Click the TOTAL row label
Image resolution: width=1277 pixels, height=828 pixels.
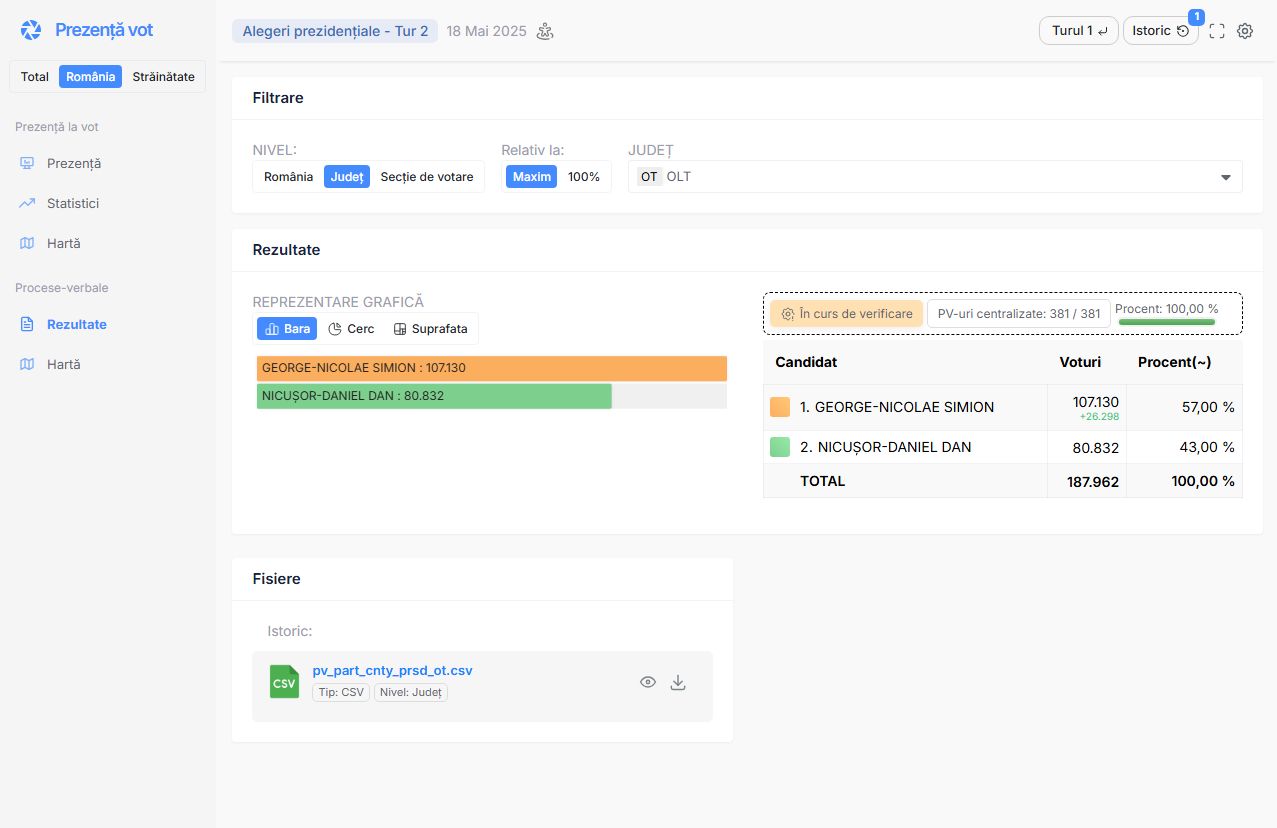[823, 481]
